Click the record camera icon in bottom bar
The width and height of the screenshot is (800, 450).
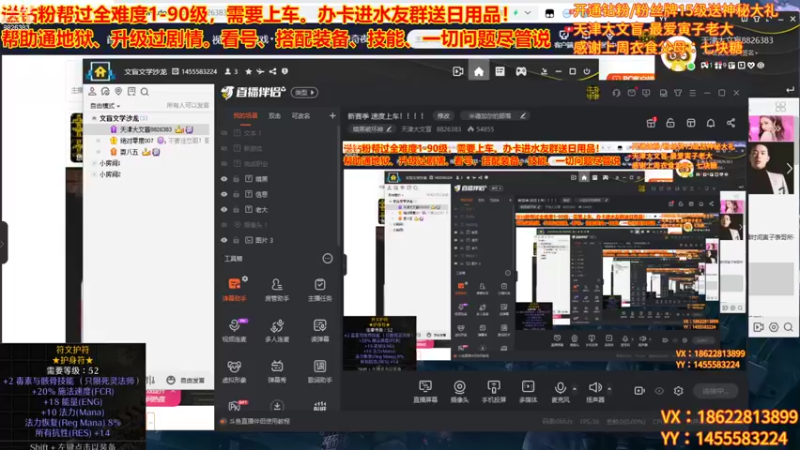tap(639, 391)
